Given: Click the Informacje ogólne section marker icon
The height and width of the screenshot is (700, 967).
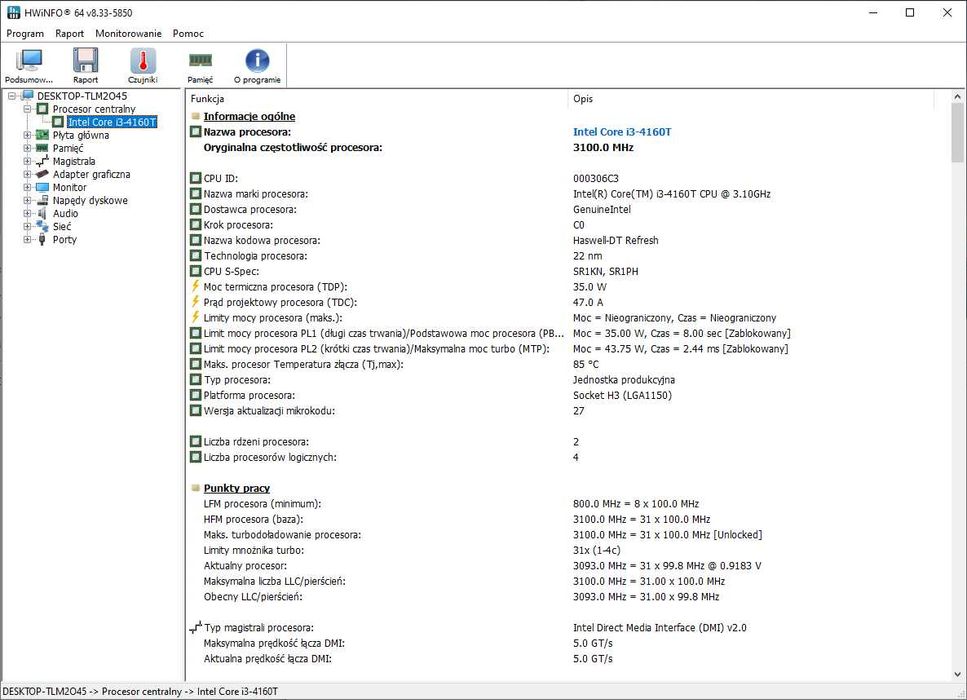Looking at the screenshot, I should click(195, 116).
